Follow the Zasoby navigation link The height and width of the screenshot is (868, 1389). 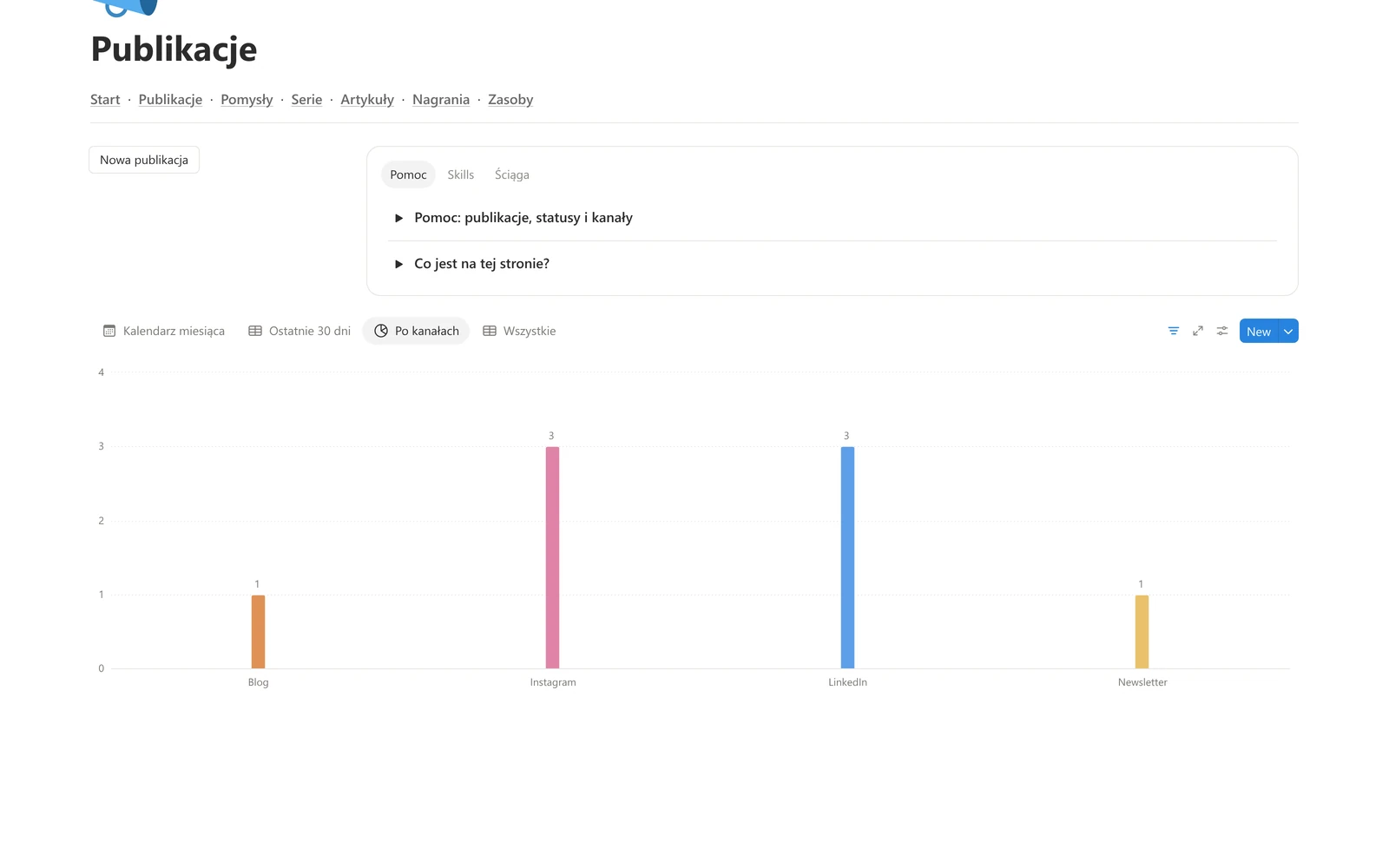coord(510,100)
